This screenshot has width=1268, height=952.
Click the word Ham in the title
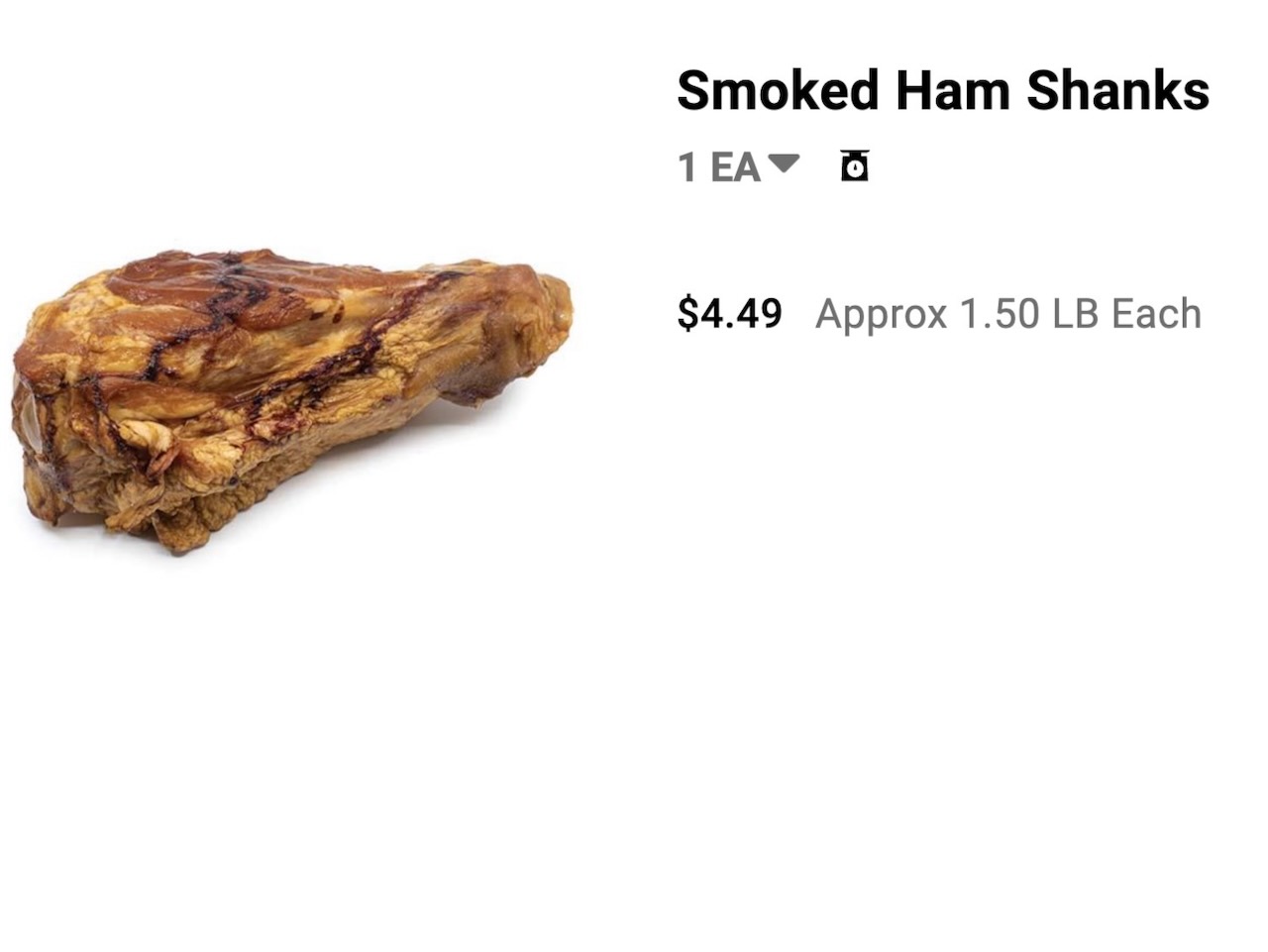pyautogui.click(x=953, y=90)
